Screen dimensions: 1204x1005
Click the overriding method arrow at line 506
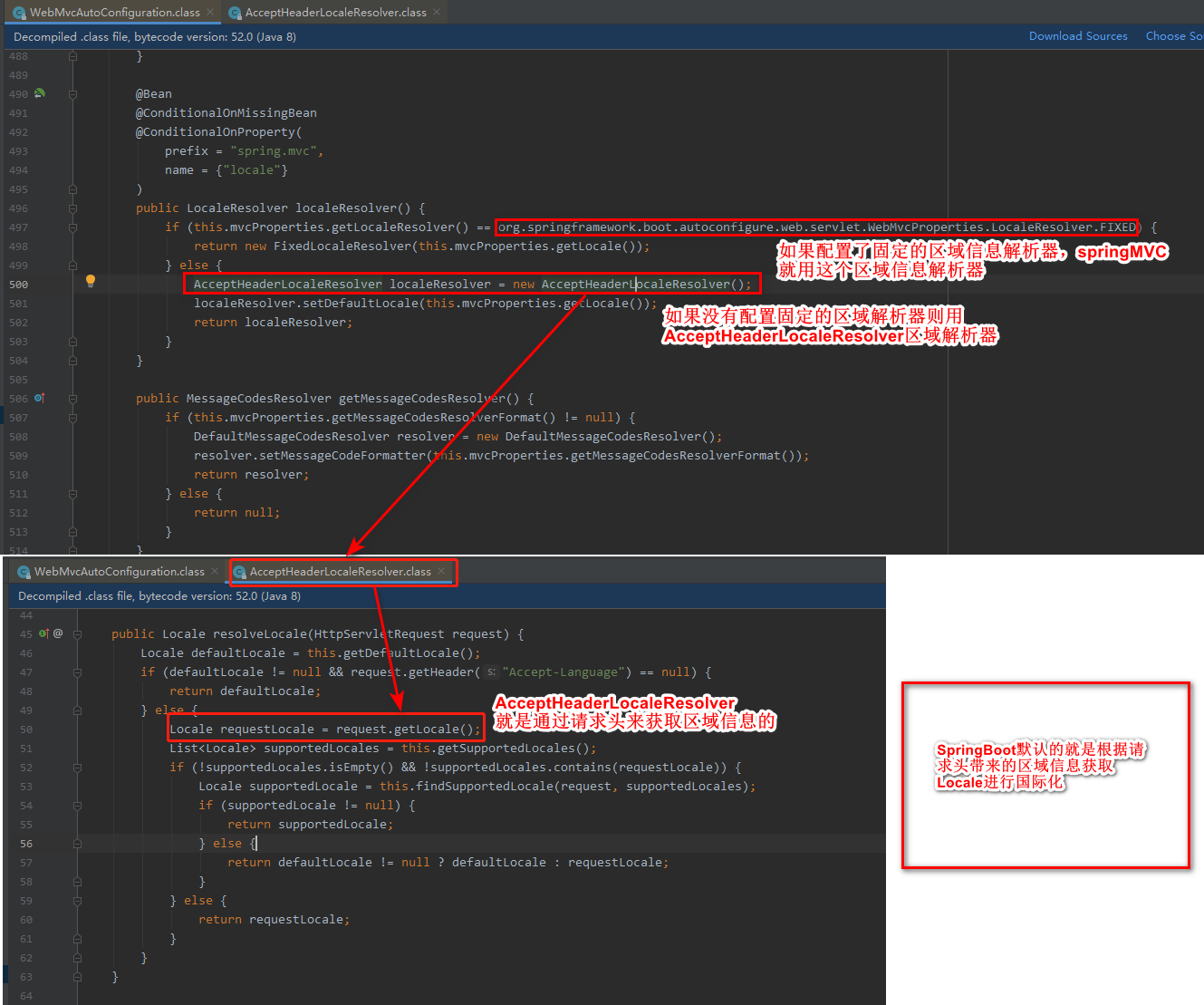click(37, 398)
